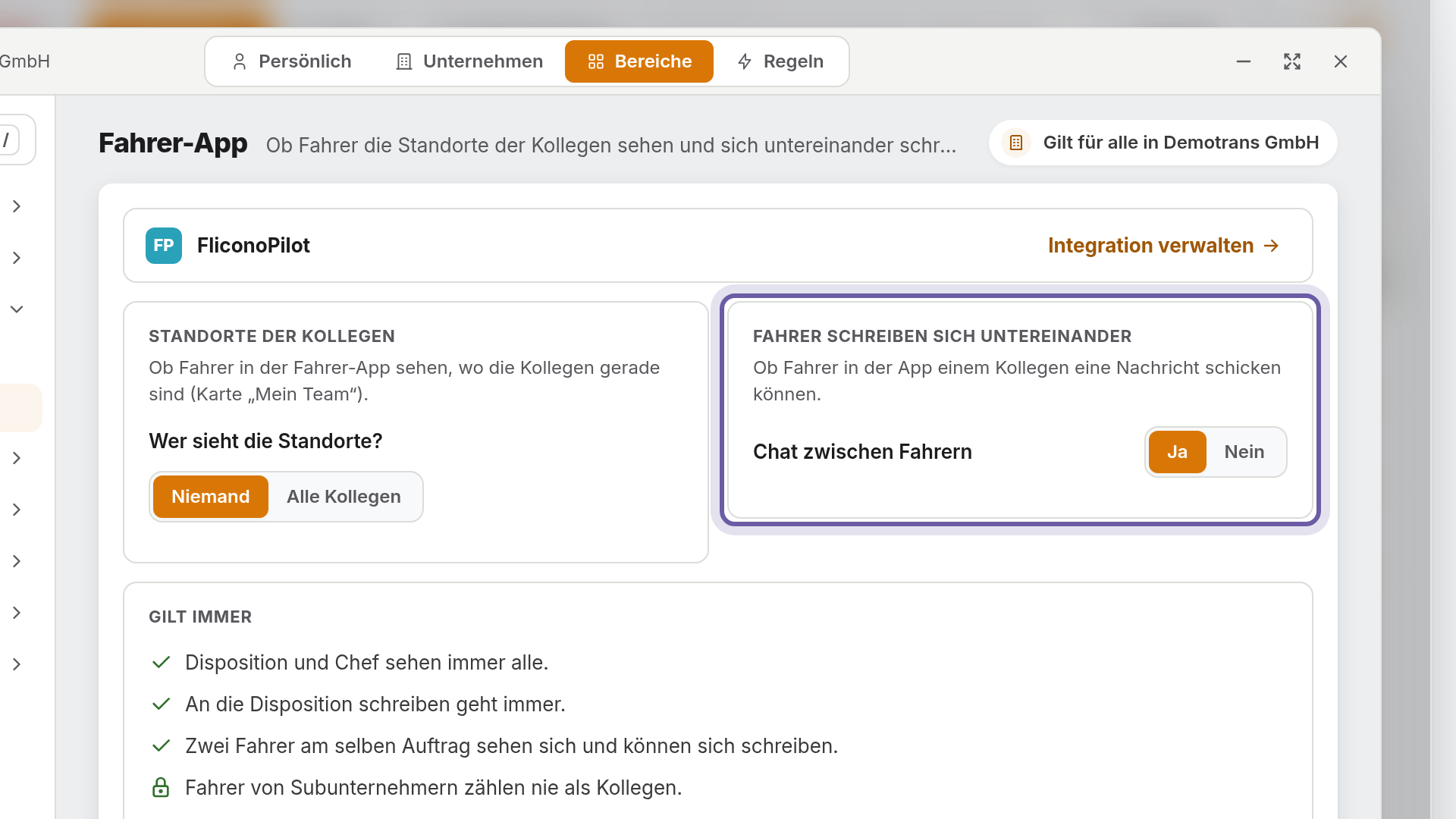Image resolution: width=1456 pixels, height=819 pixels.
Task: Click the arrow icon after Integration verwalten
Action: click(1272, 246)
